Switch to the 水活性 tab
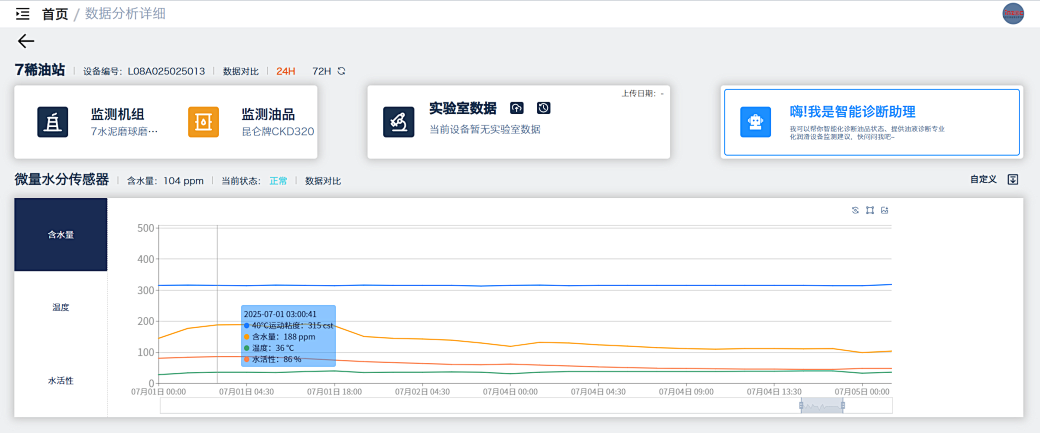1040x433 pixels. [61, 380]
